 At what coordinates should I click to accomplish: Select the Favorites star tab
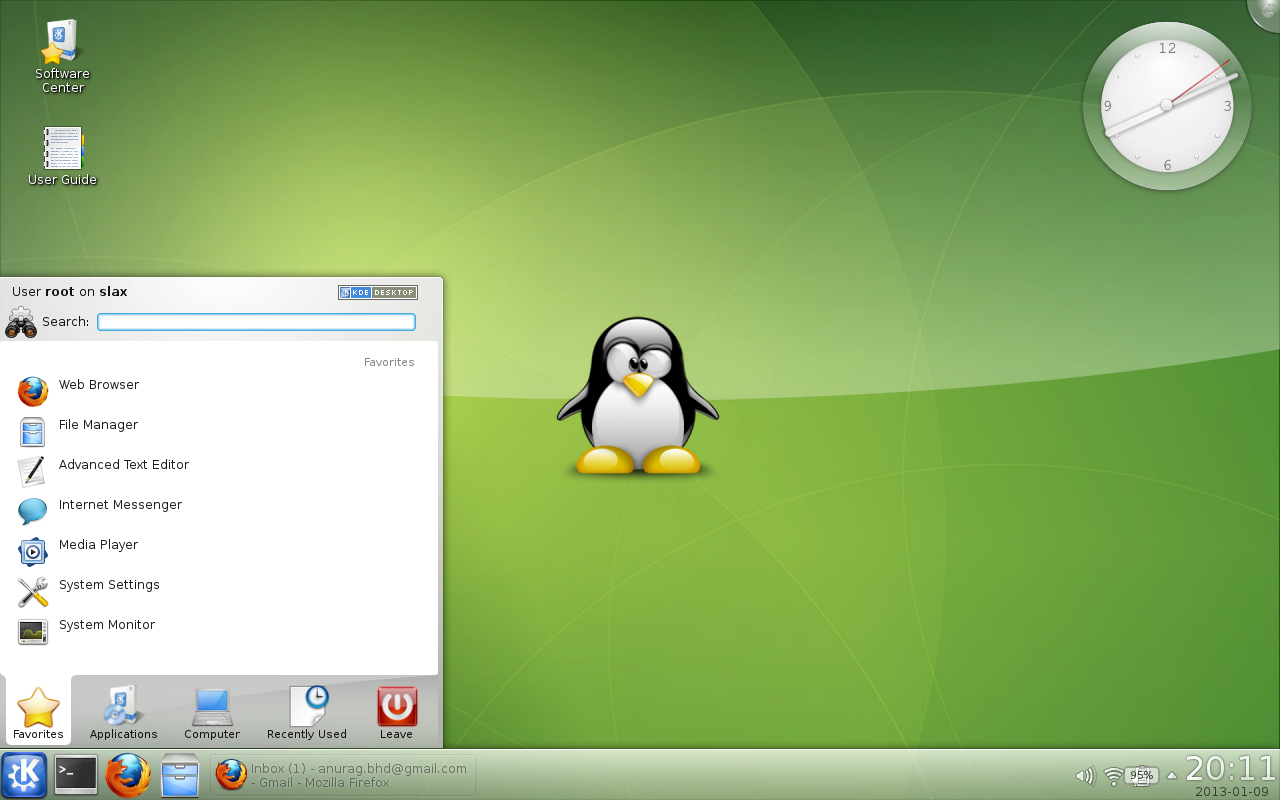coord(38,713)
